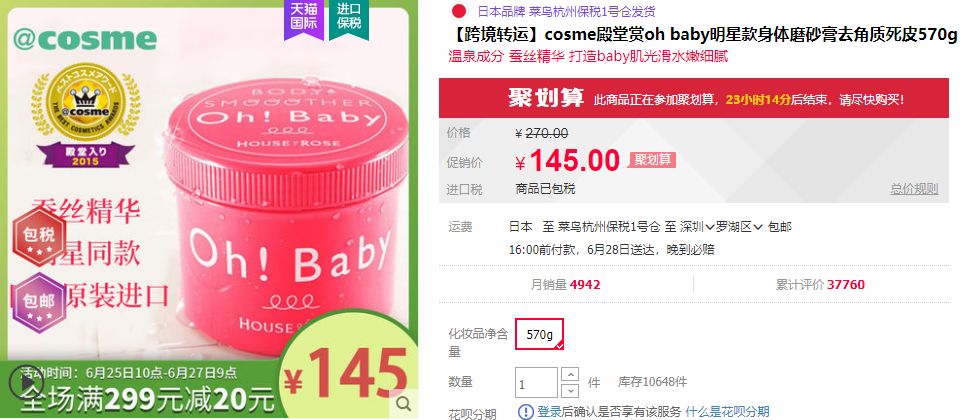
Task: Click the magnifier zoom icon on product image
Action: [x=404, y=403]
